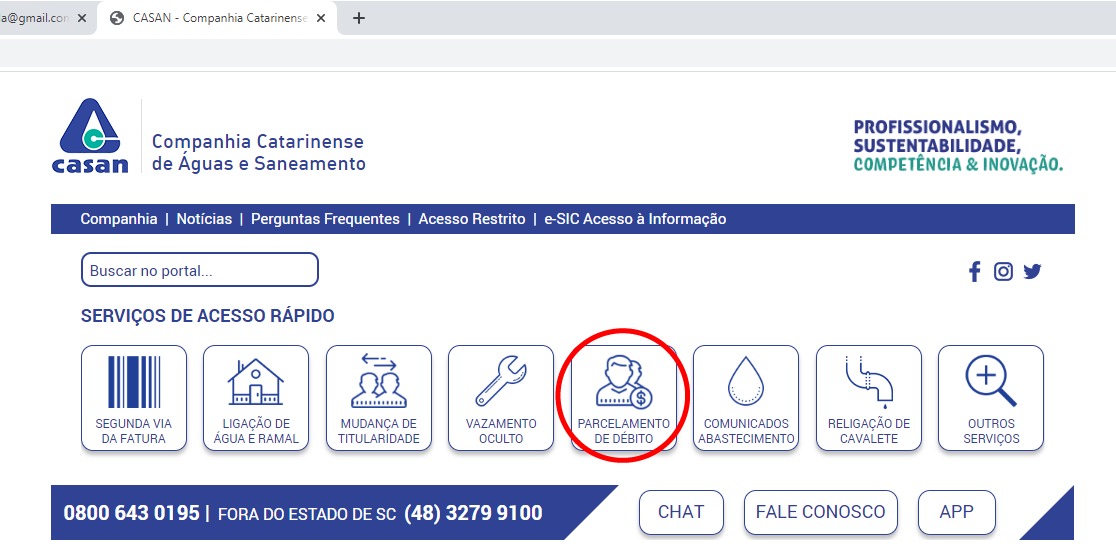
Task: Open CASAN Twitter icon
Action: (x=1032, y=271)
